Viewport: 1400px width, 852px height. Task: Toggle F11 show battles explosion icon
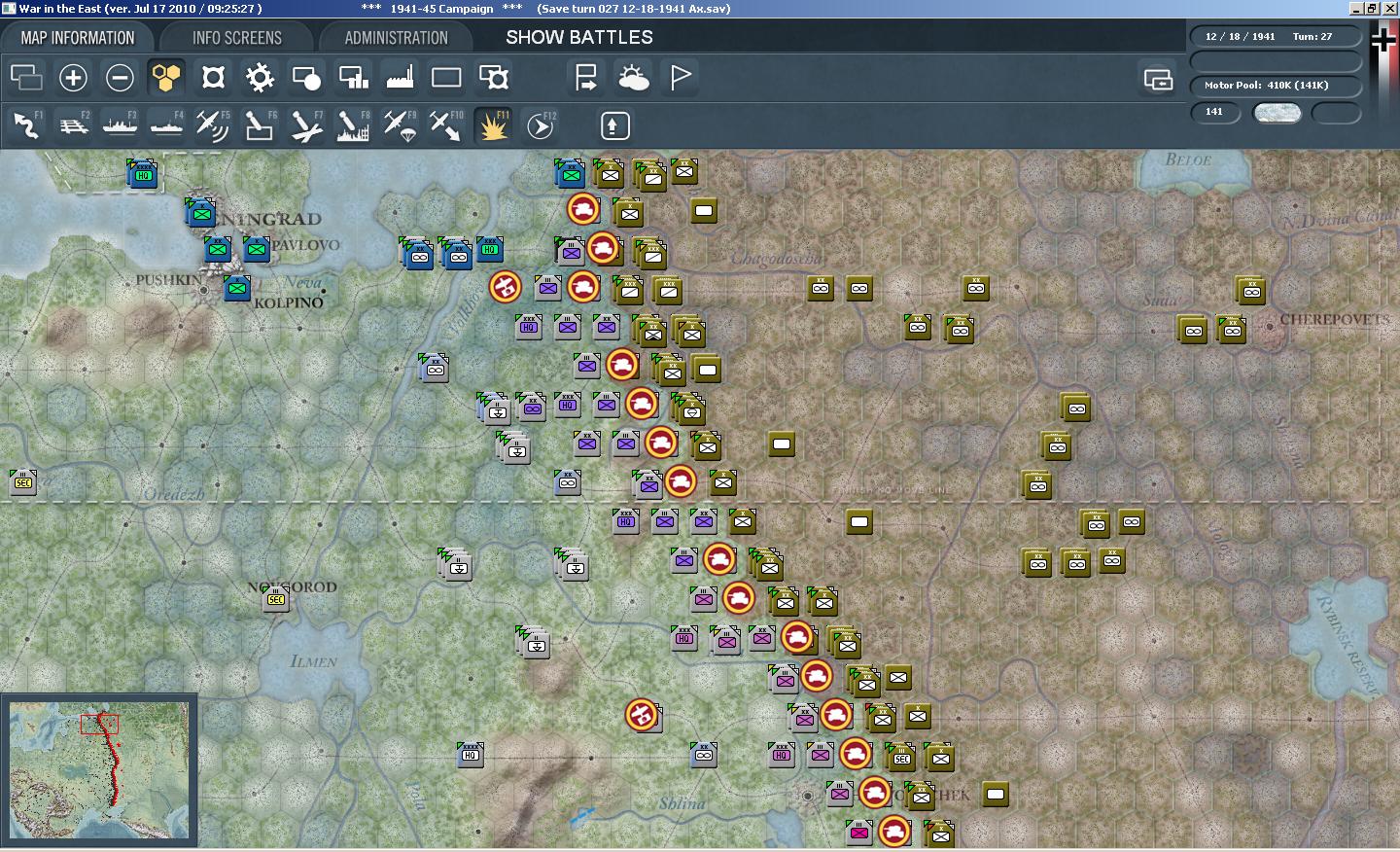click(493, 125)
